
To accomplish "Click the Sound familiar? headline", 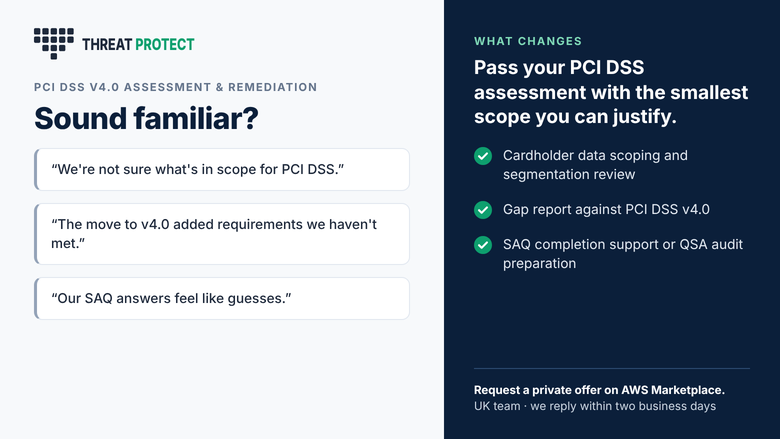I will [x=146, y=118].
